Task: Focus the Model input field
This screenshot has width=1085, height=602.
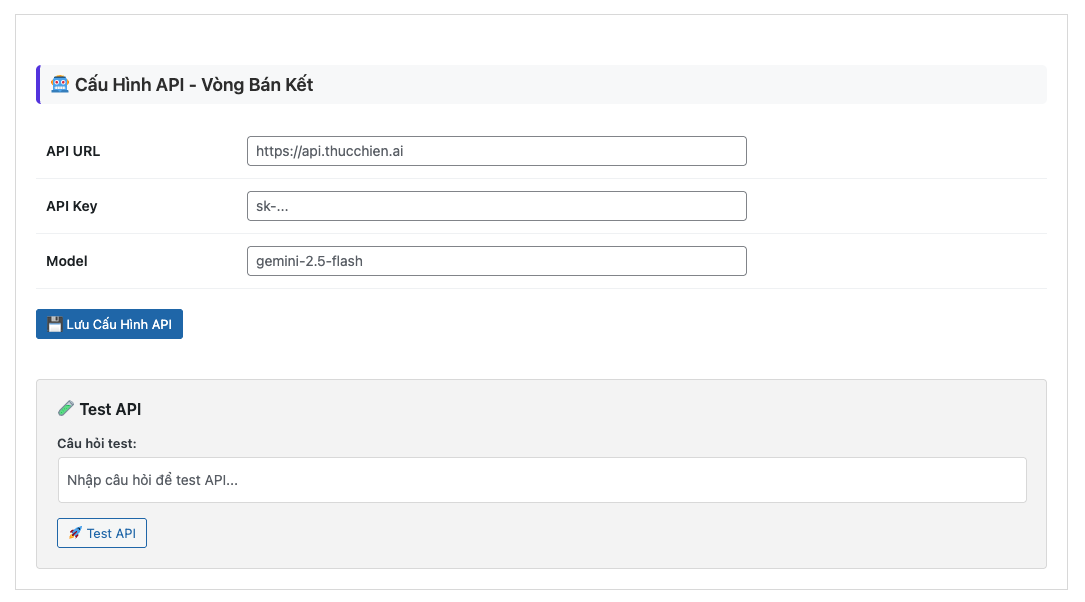Action: point(496,261)
